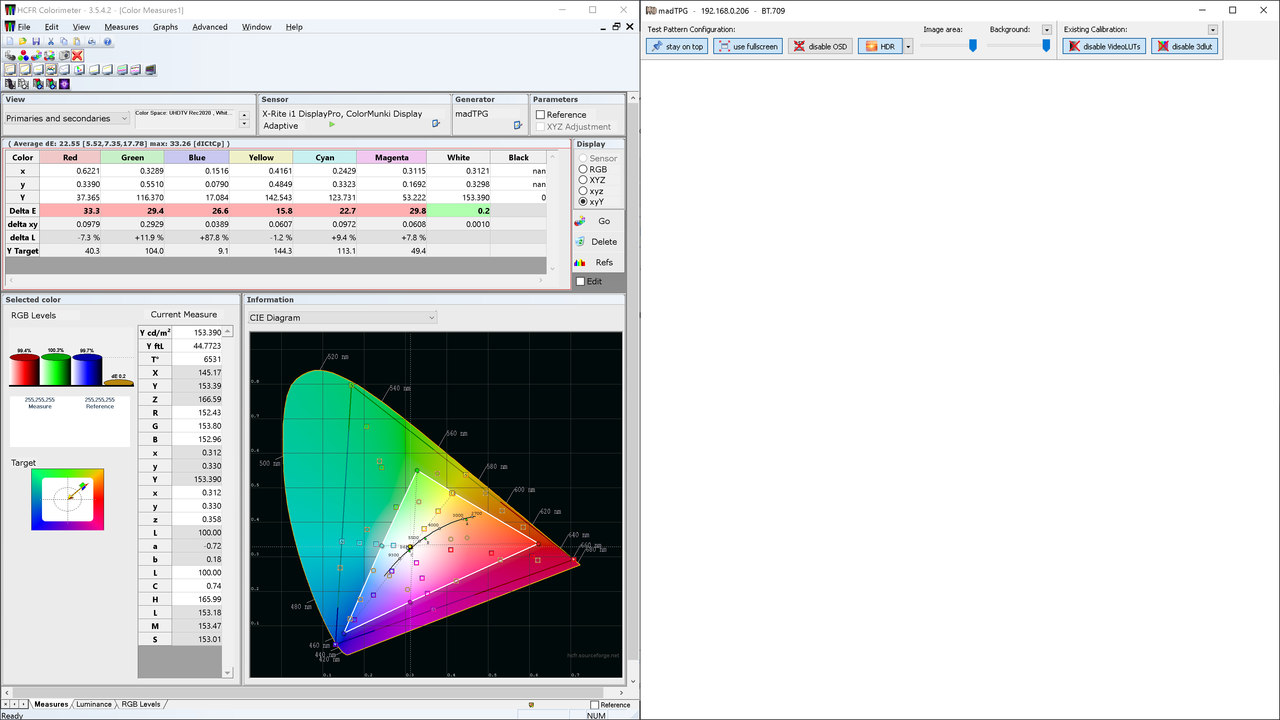
Task: Click stay on top in madTPG
Action: [677, 46]
